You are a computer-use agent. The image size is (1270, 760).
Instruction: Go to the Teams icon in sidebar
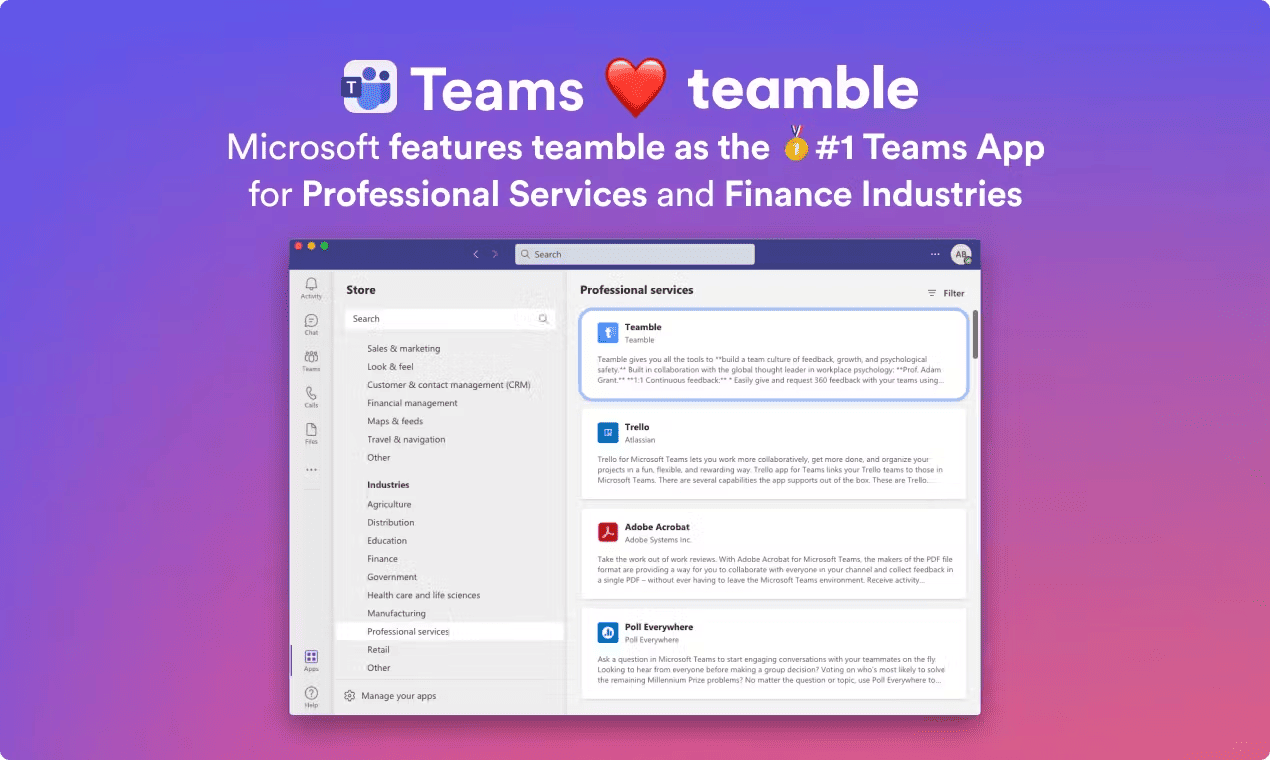311,360
